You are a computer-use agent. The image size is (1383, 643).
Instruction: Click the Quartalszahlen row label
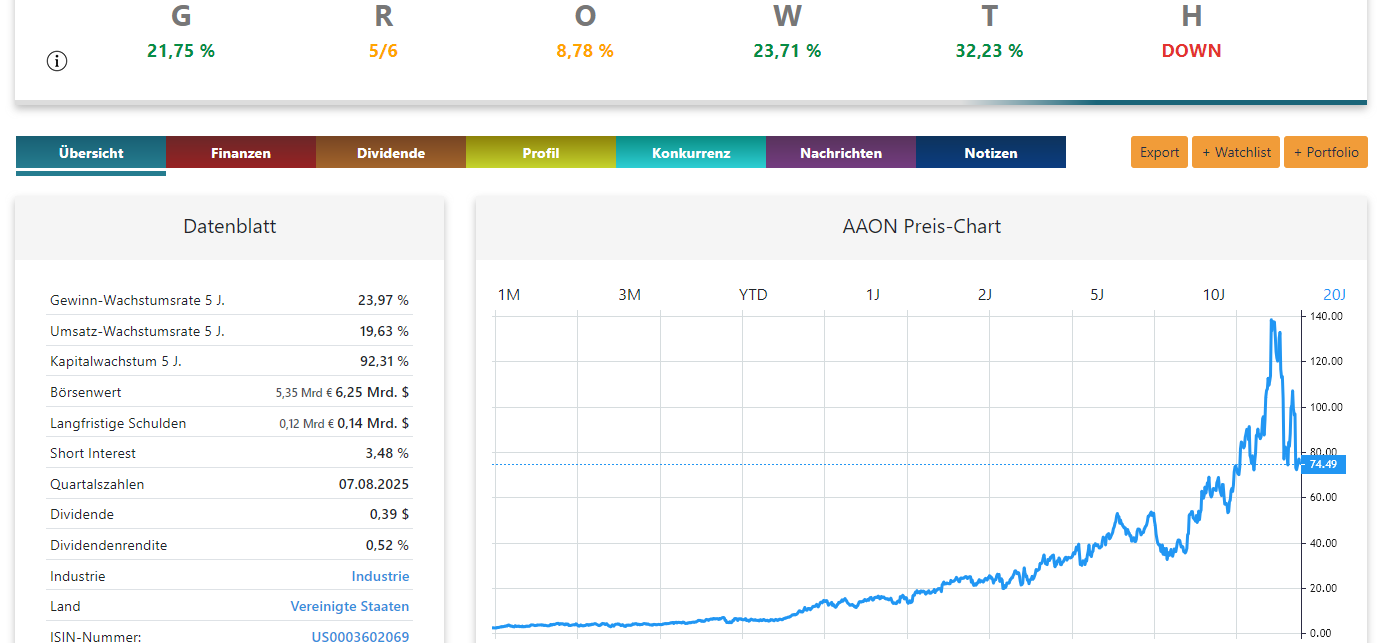97,484
